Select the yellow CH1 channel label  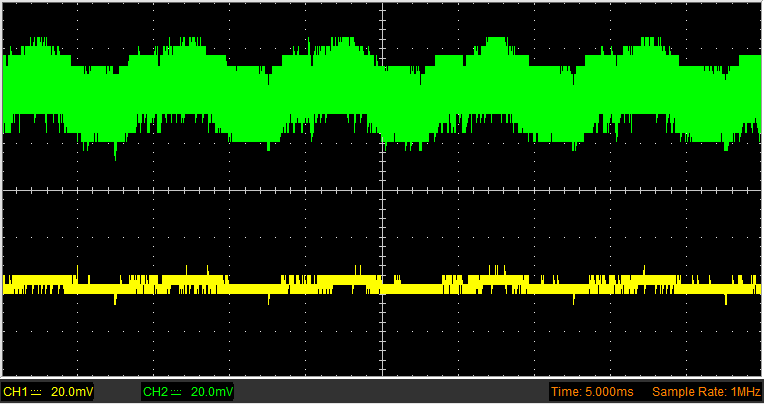pos(16,392)
